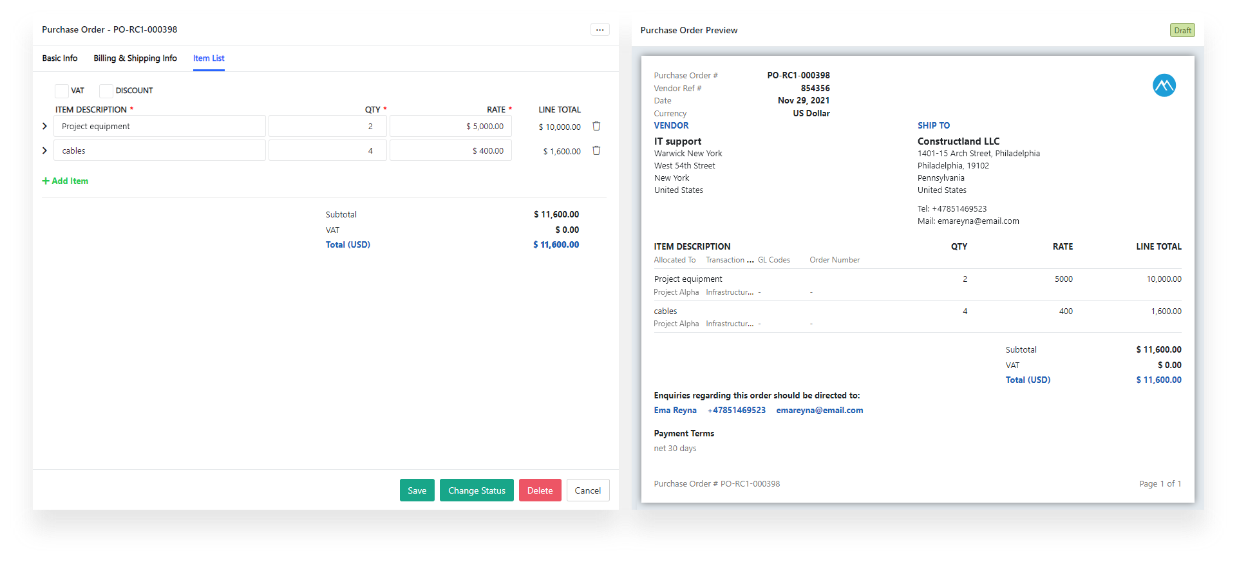Cancel editing the purchase order
This screenshot has height=561, width=1237.
587,490
